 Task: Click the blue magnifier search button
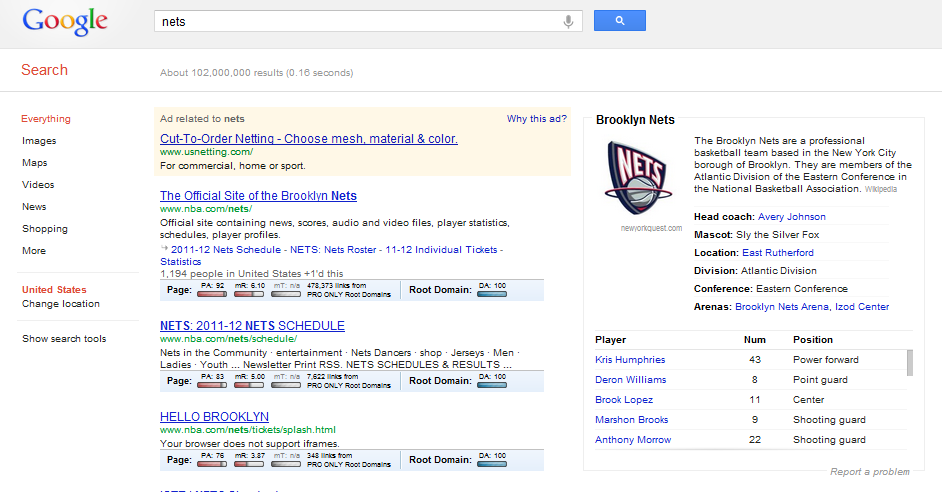coord(619,20)
